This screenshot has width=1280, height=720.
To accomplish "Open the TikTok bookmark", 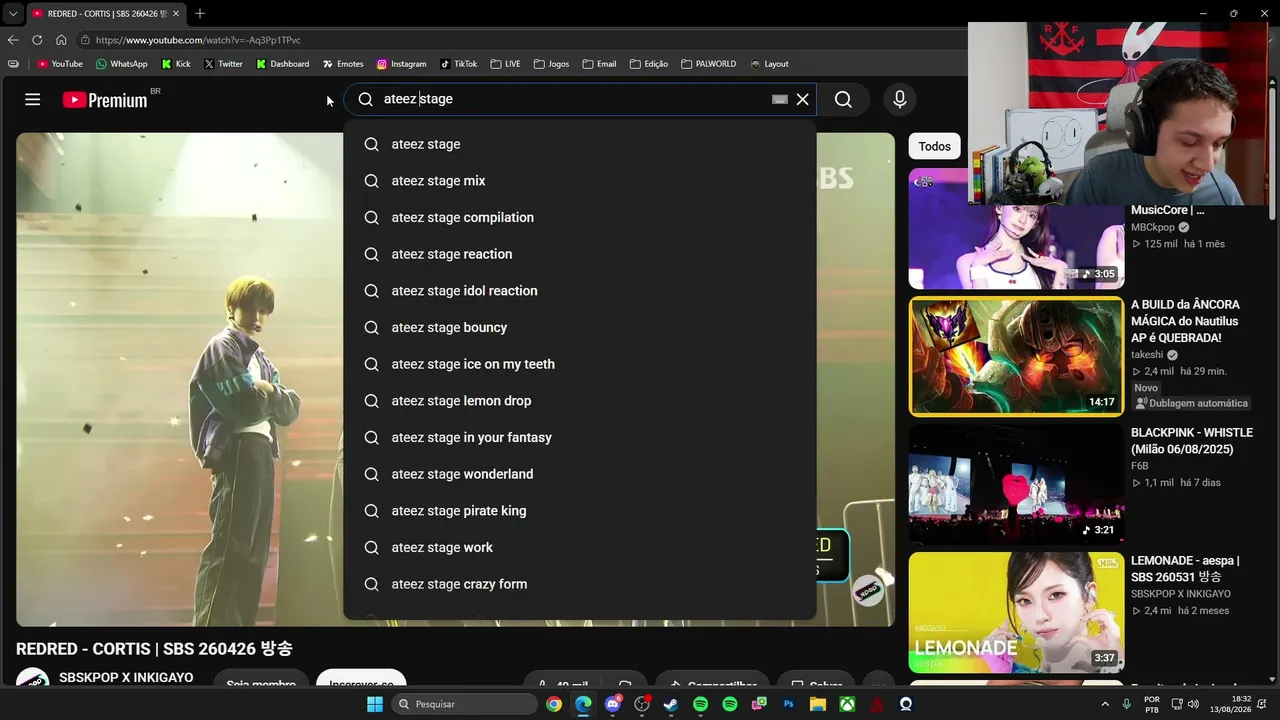I will tap(459, 64).
